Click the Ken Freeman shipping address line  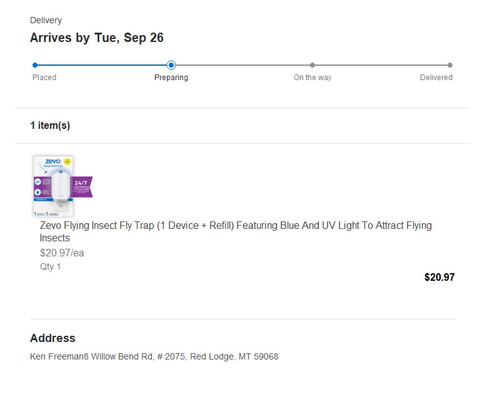click(x=154, y=356)
